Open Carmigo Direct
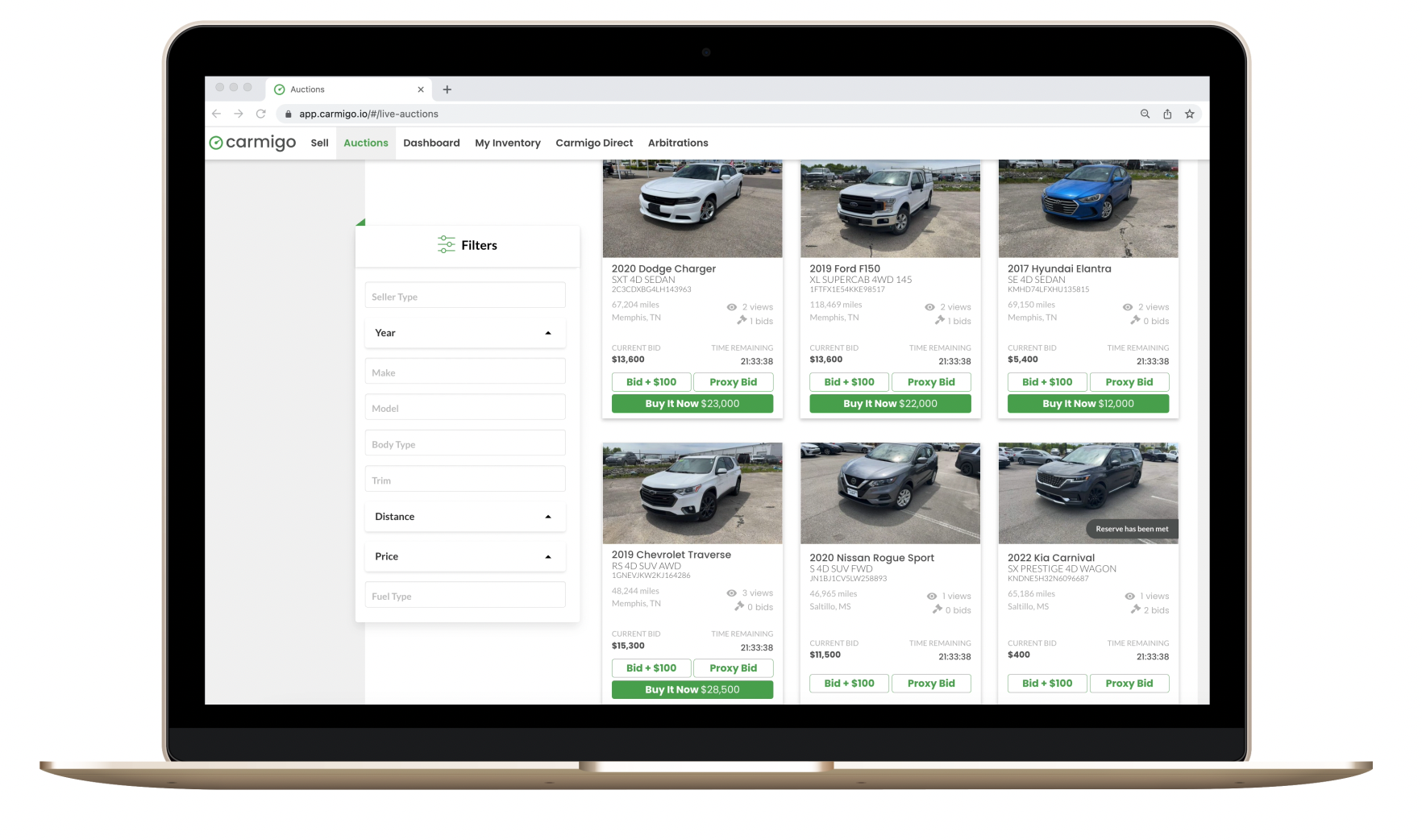Viewport: 1422px width, 840px height. click(594, 143)
